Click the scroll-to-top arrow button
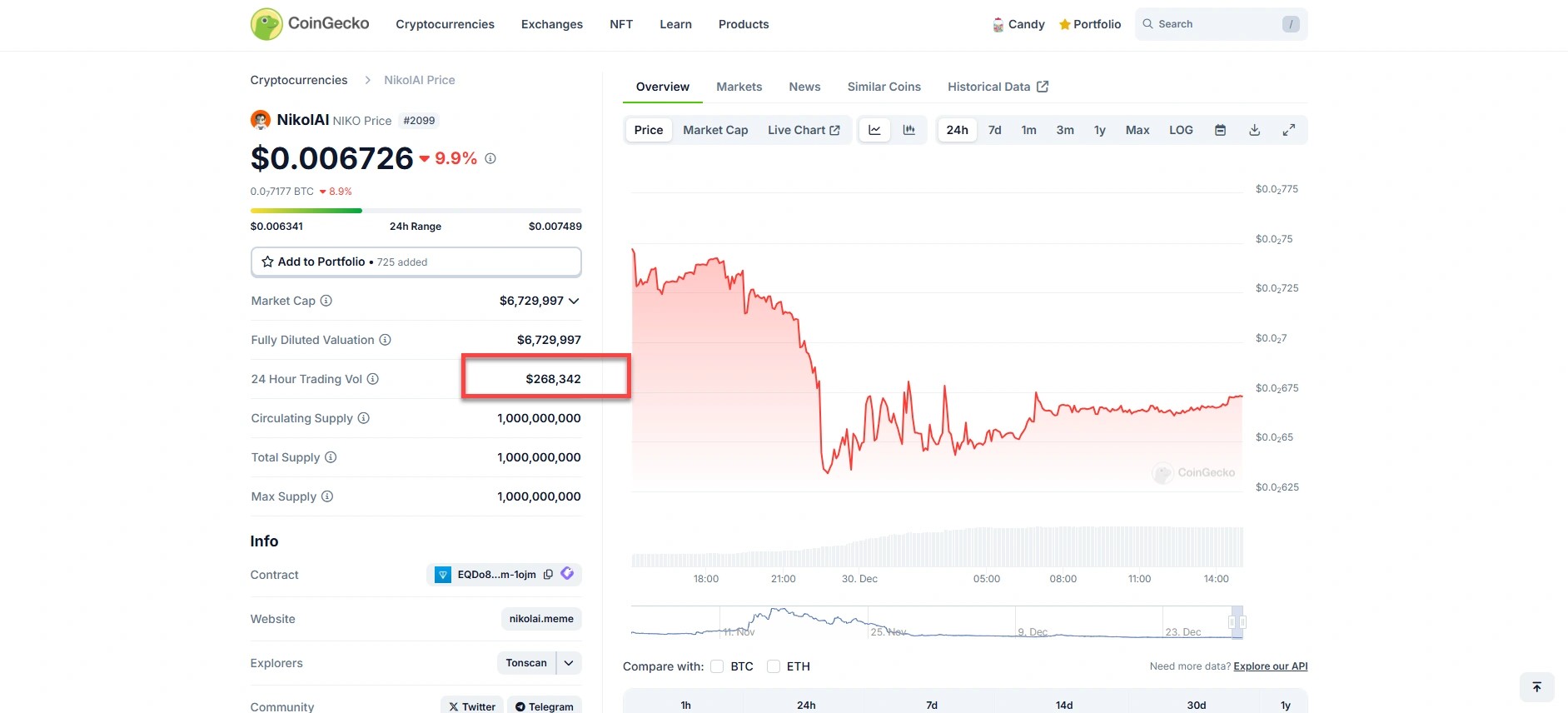The height and width of the screenshot is (713, 1568). coord(1536,687)
